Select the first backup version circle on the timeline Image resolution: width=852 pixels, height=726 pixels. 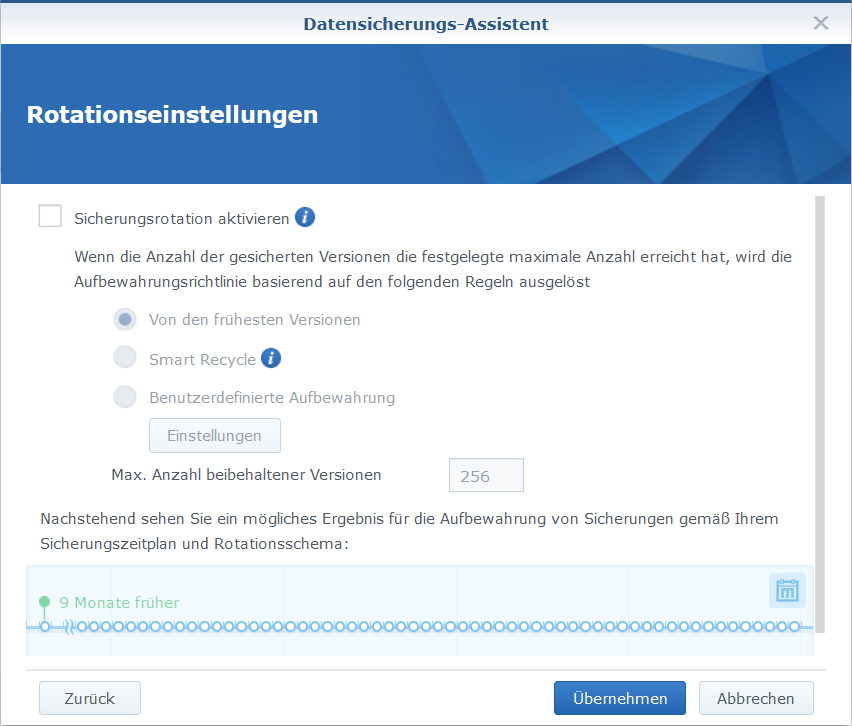pyautogui.click(x=45, y=627)
